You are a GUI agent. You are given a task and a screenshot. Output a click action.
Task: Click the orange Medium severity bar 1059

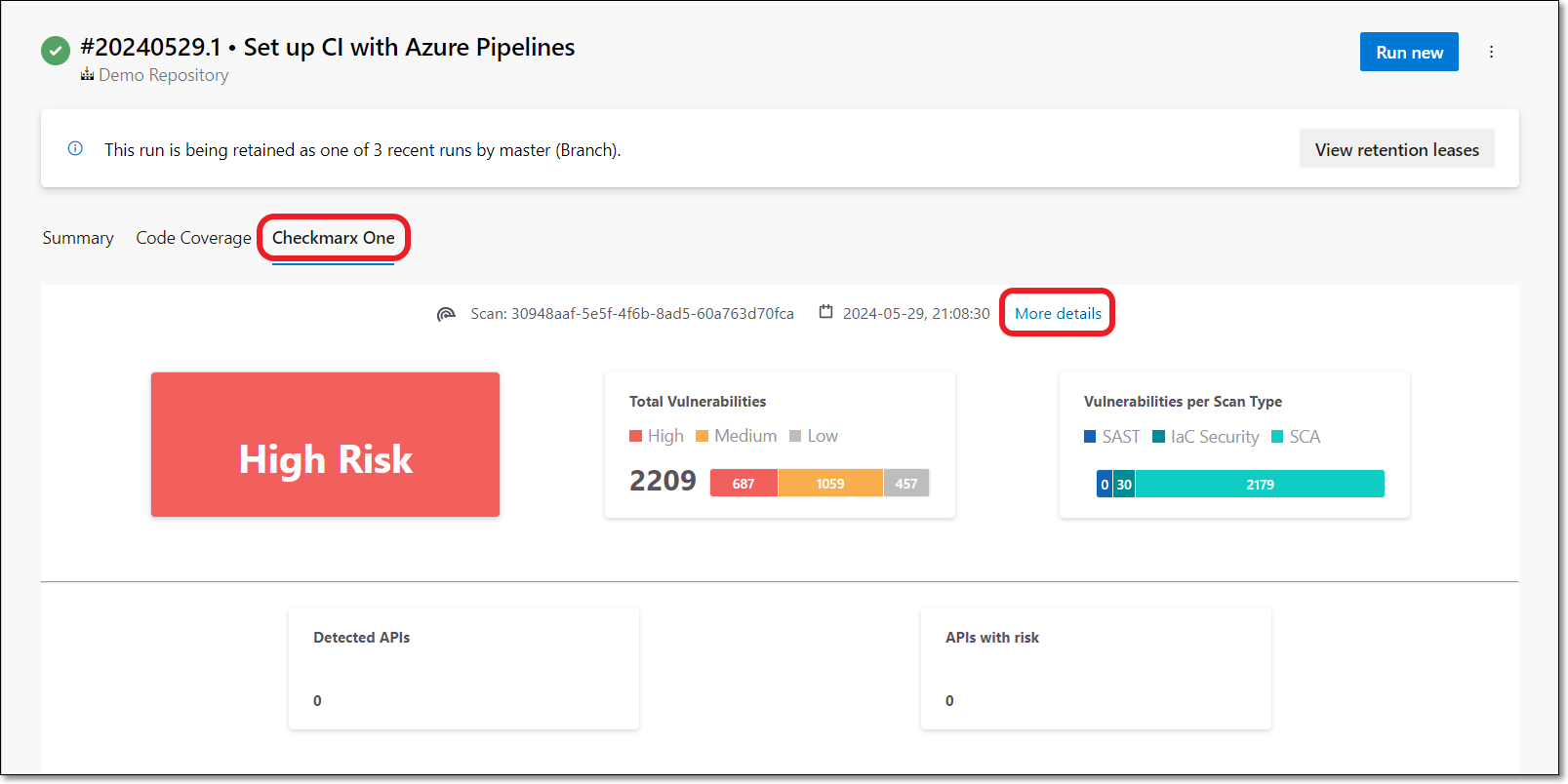click(x=830, y=483)
